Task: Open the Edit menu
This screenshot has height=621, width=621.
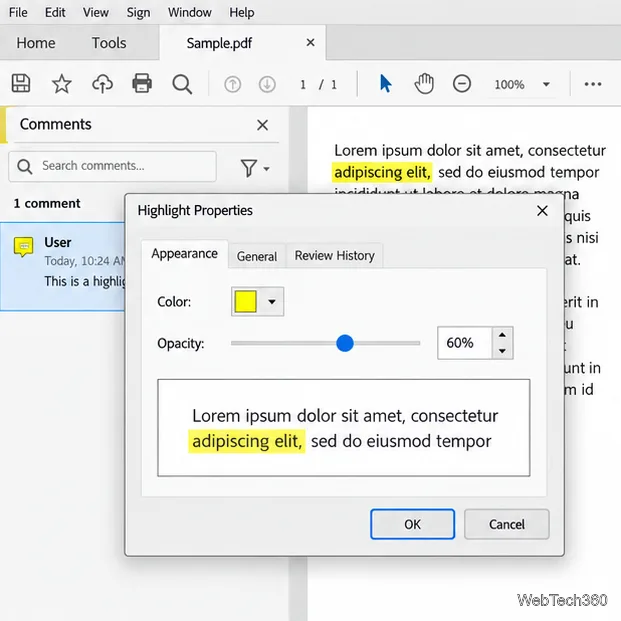Action: click(55, 12)
